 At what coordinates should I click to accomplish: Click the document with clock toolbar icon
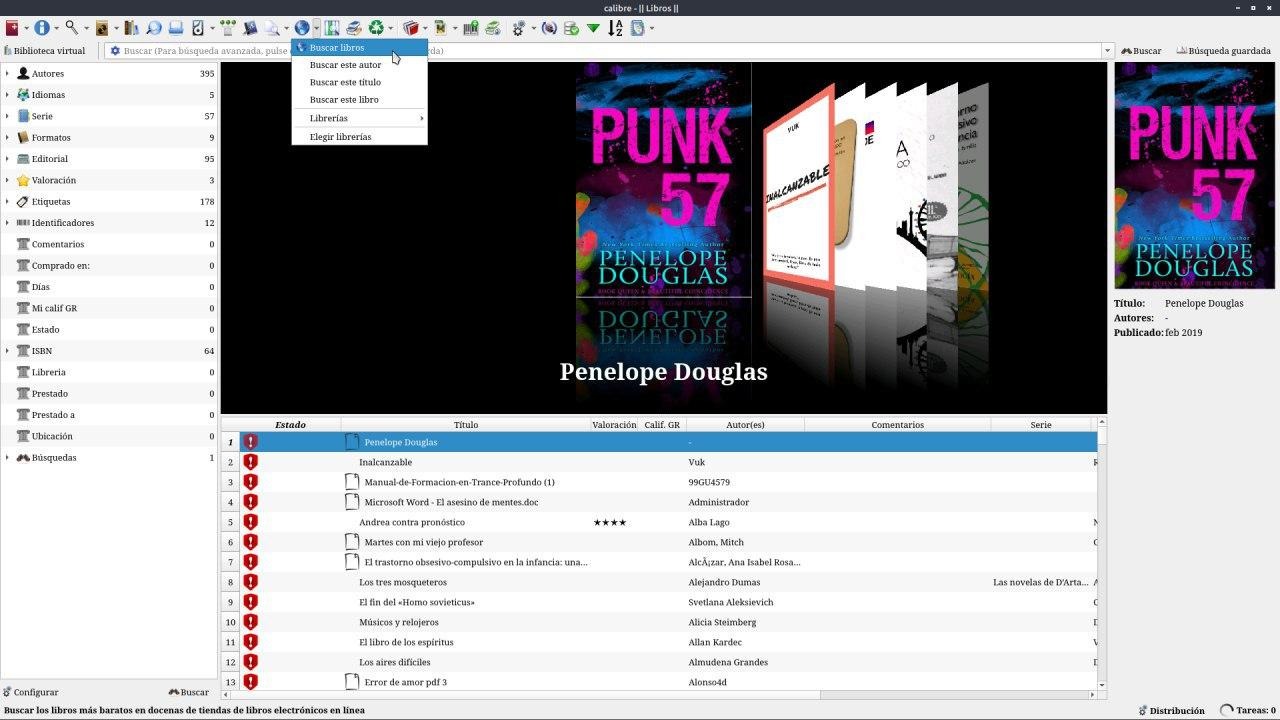(x=637, y=28)
